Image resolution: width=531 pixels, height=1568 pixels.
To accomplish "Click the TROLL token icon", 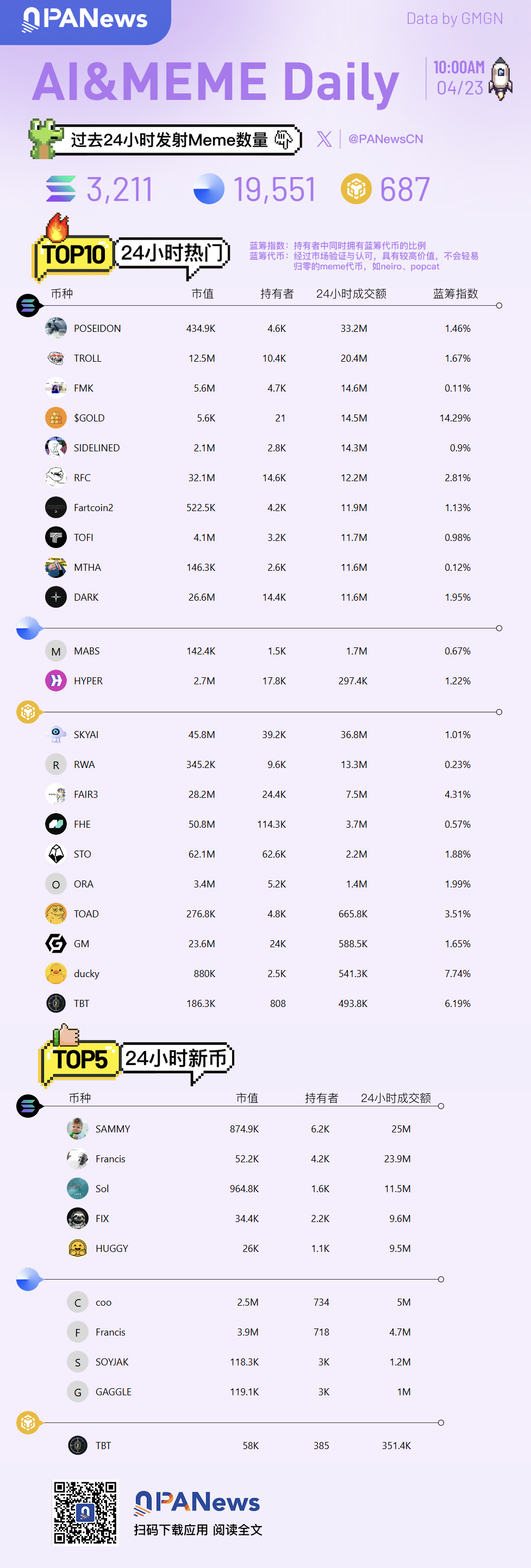I will click(56, 358).
